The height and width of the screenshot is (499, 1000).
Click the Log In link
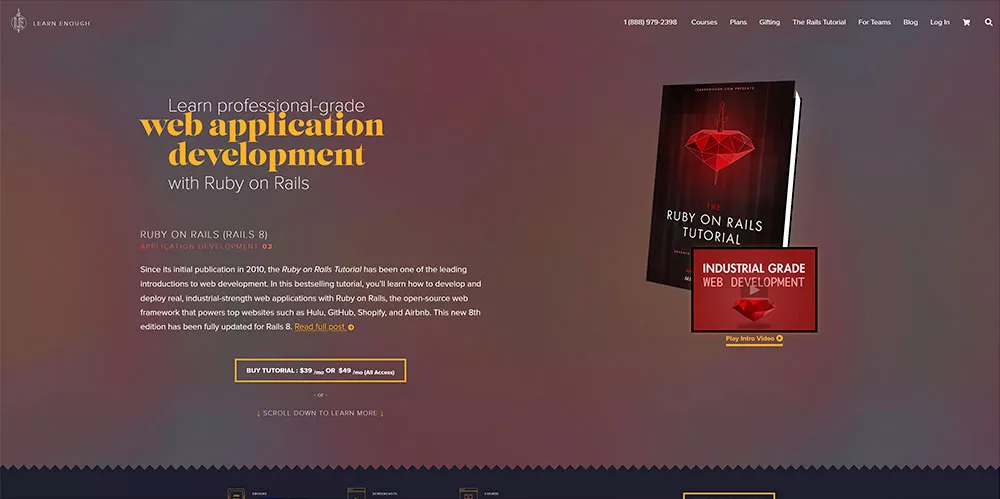pos(939,22)
